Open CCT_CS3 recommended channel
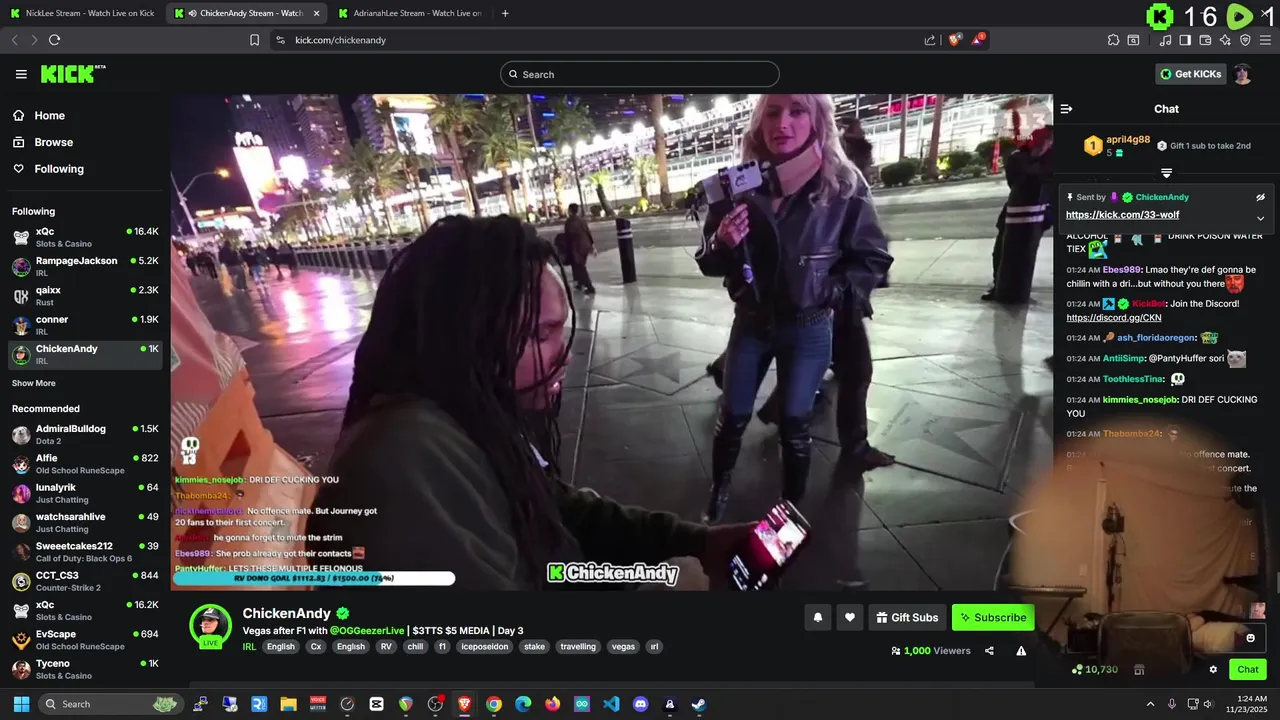The width and height of the screenshot is (1280, 720). (85, 581)
